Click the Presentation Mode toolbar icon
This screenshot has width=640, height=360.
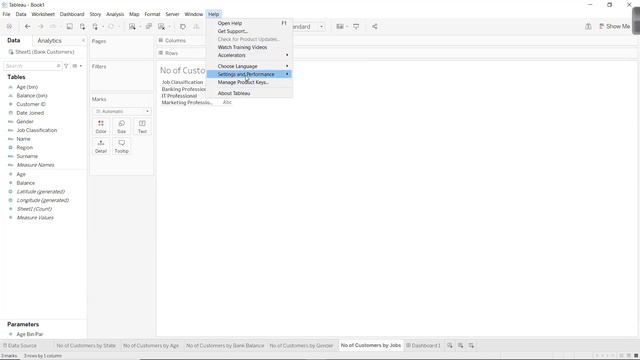(356, 27)
